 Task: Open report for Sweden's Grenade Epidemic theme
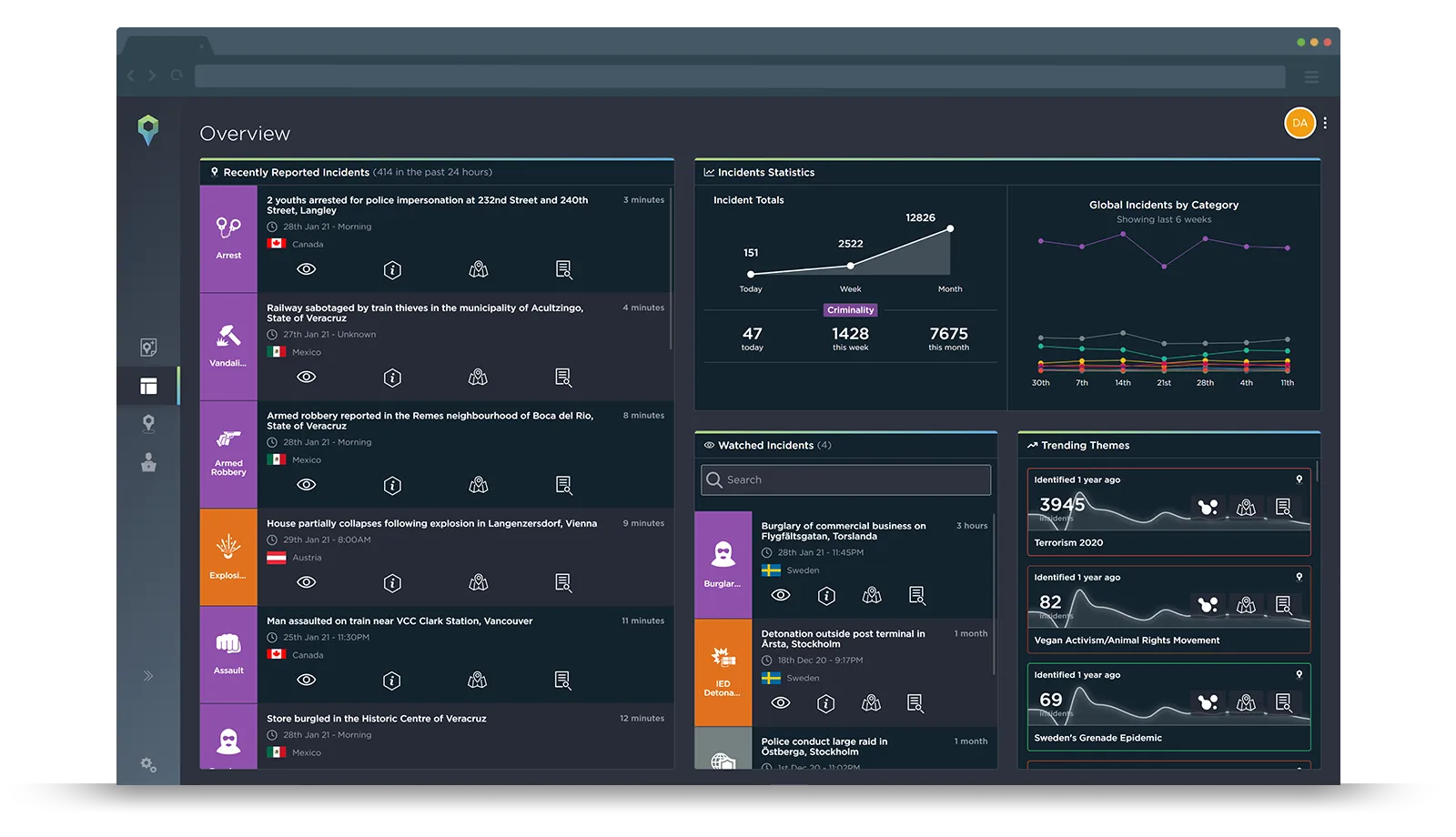coord(1284,701)
